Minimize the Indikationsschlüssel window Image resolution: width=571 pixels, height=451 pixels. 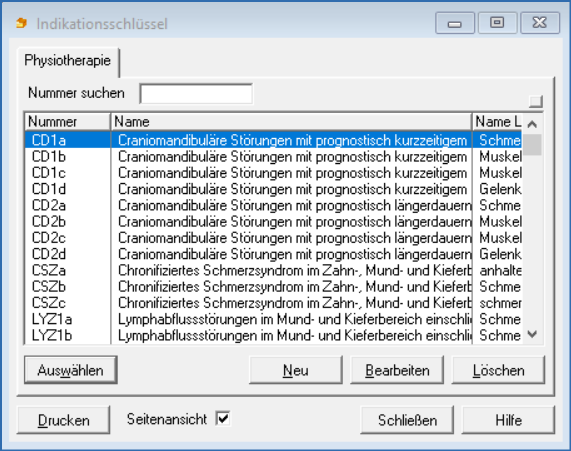click(455, 23)
